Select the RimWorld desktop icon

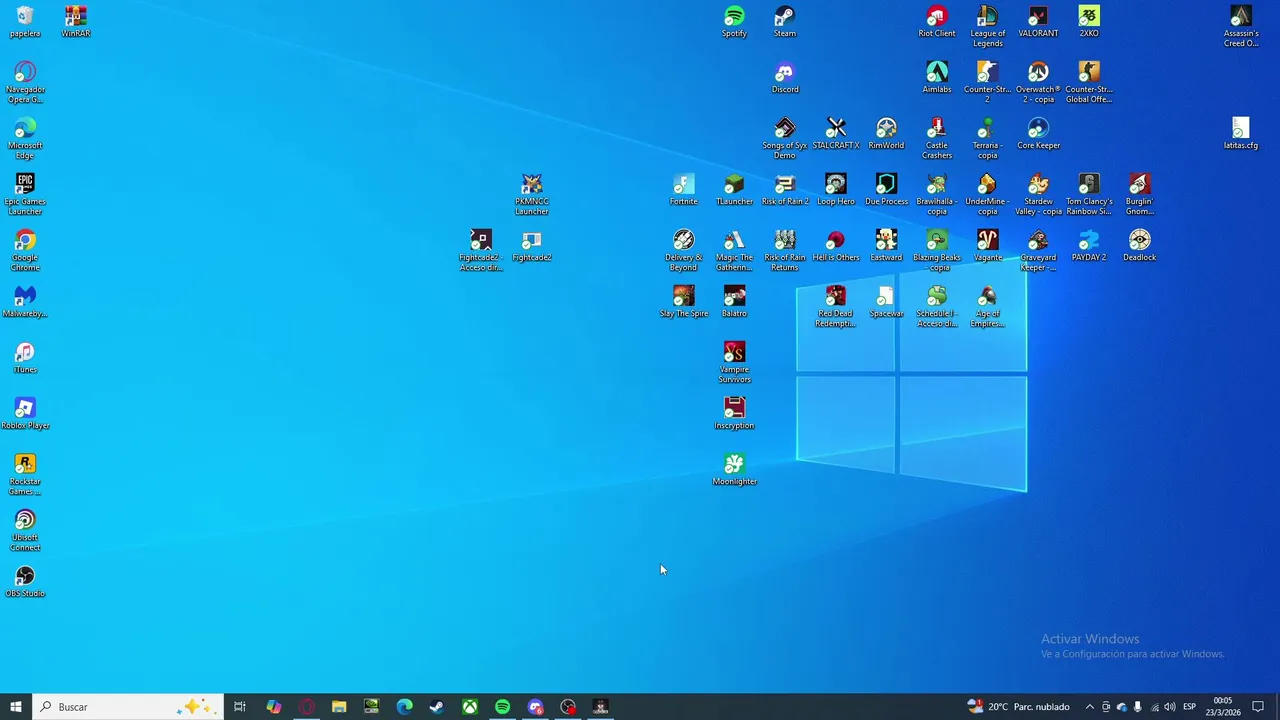tap(886, 134)
